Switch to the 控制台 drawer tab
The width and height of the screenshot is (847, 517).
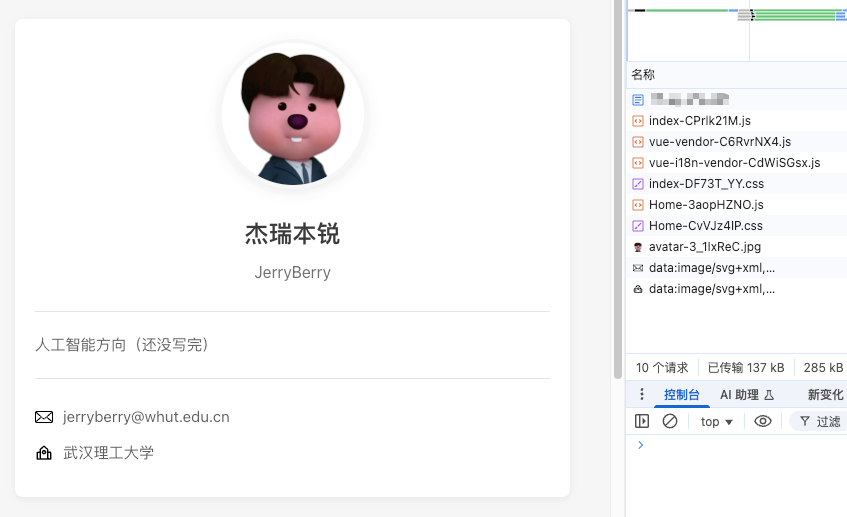click(x=682, y=395)
